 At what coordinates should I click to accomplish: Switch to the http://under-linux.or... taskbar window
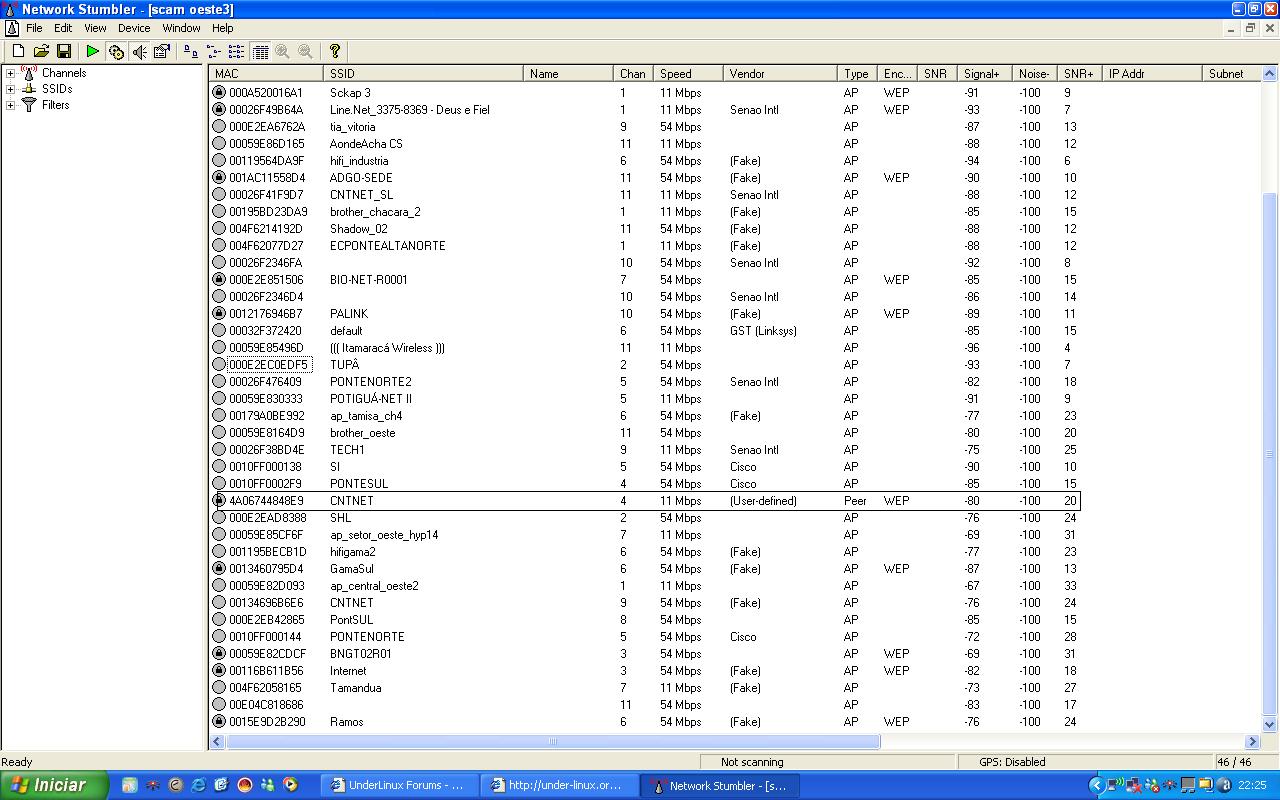coord(558,786)
